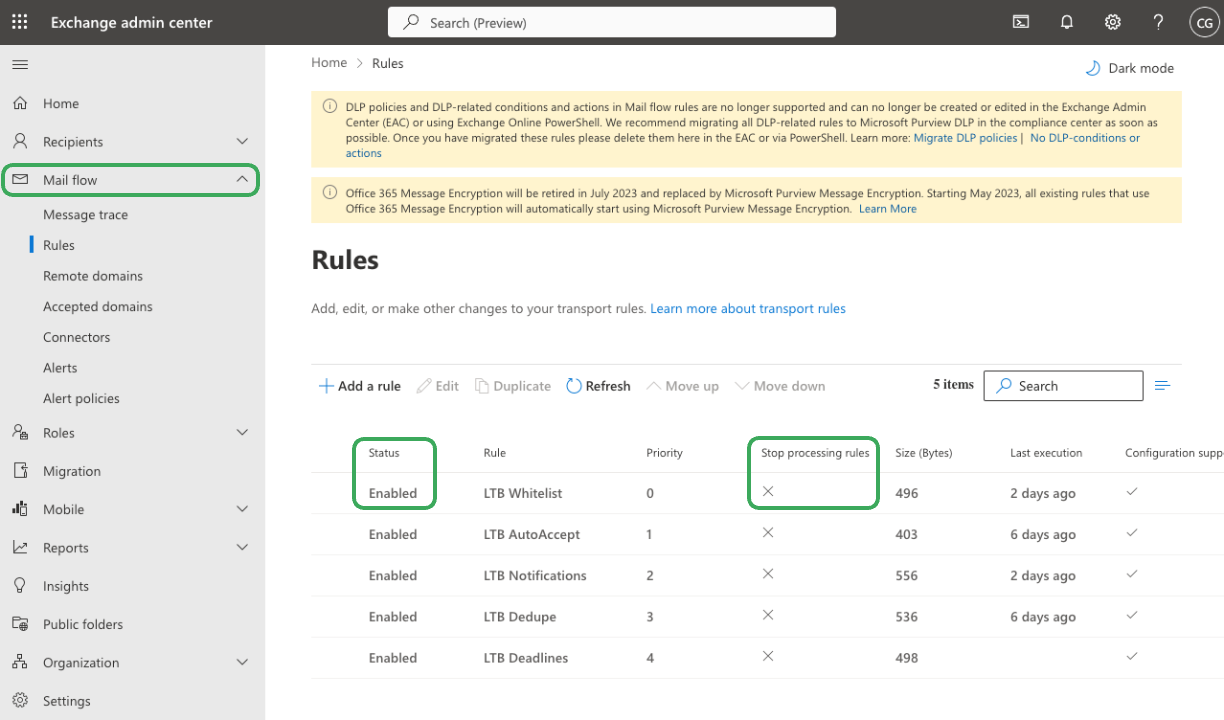
Task: Click the Insights lightbulb icon
Action: point(20,586)
